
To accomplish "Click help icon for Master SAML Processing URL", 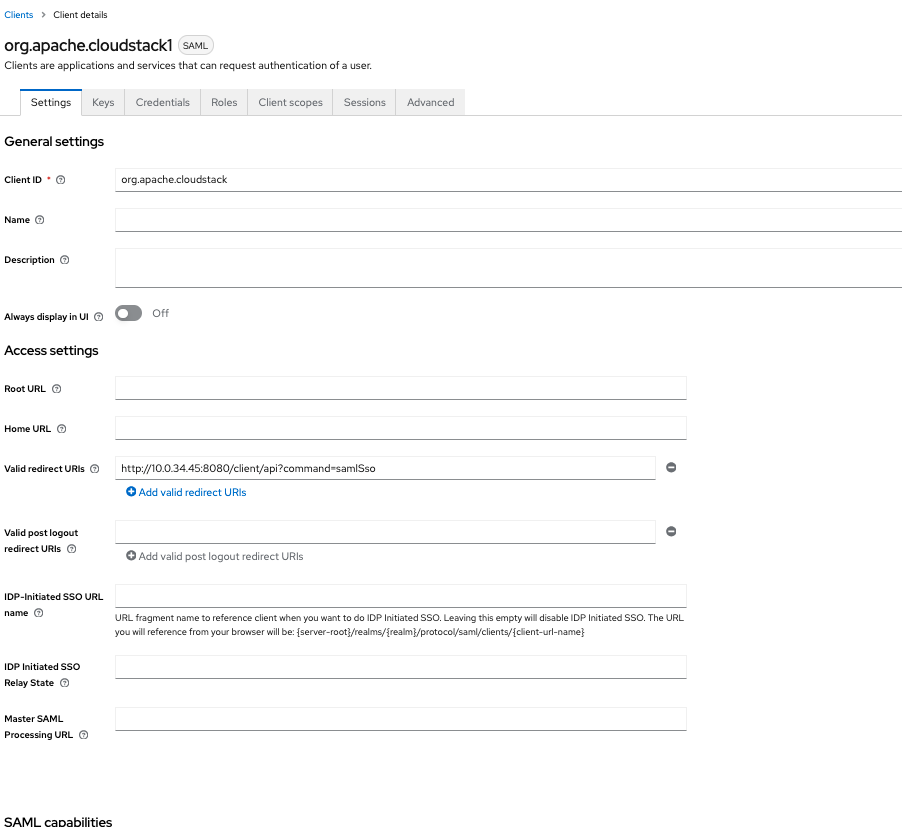I will click(83, 735).
